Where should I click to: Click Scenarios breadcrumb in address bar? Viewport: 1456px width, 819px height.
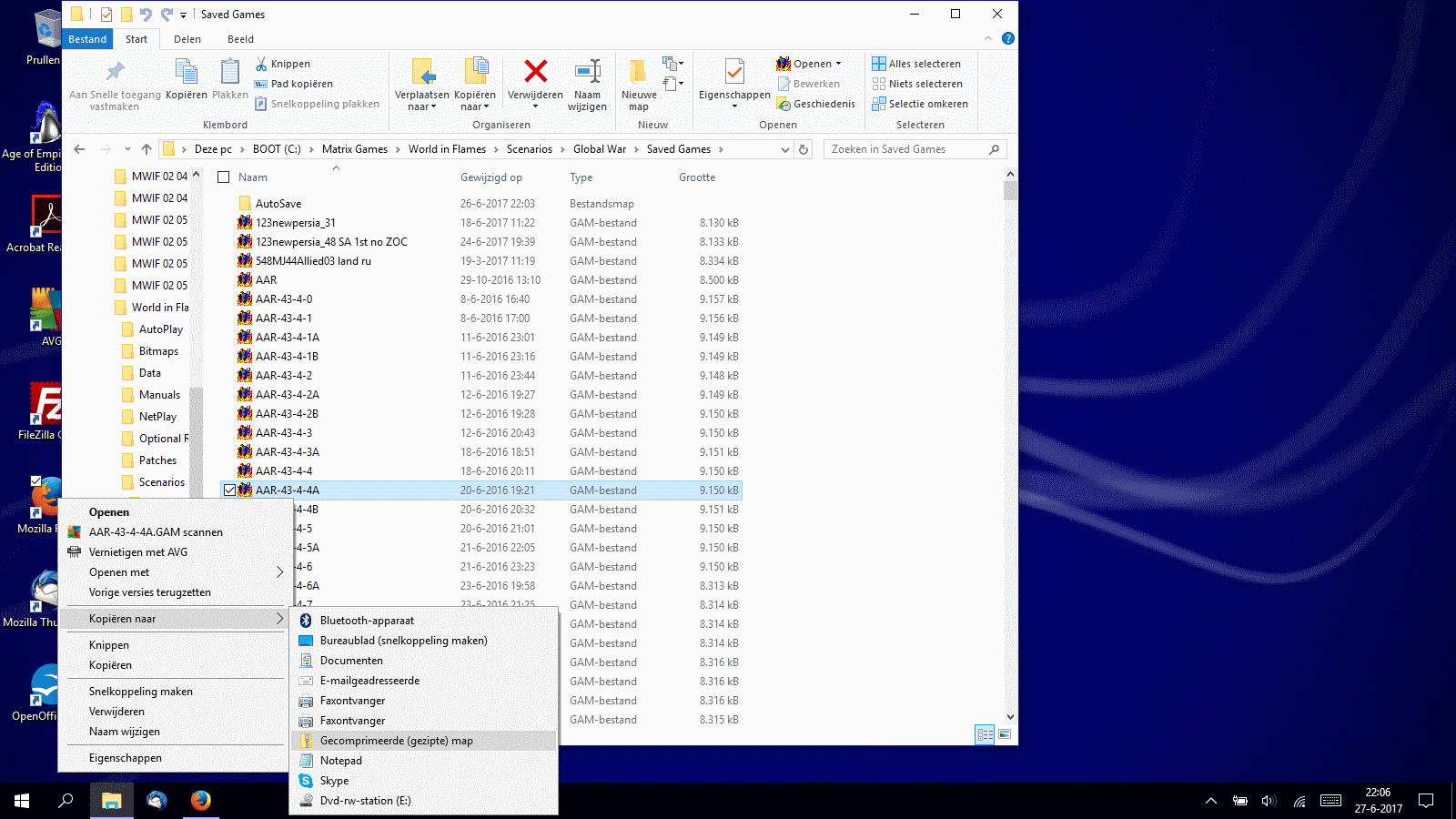click(530, 149)
